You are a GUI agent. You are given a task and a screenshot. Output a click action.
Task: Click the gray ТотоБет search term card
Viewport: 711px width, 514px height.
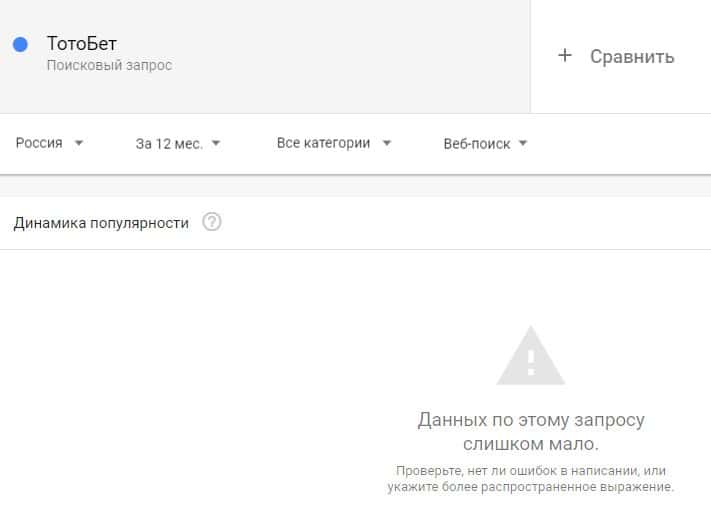(265, 56)
